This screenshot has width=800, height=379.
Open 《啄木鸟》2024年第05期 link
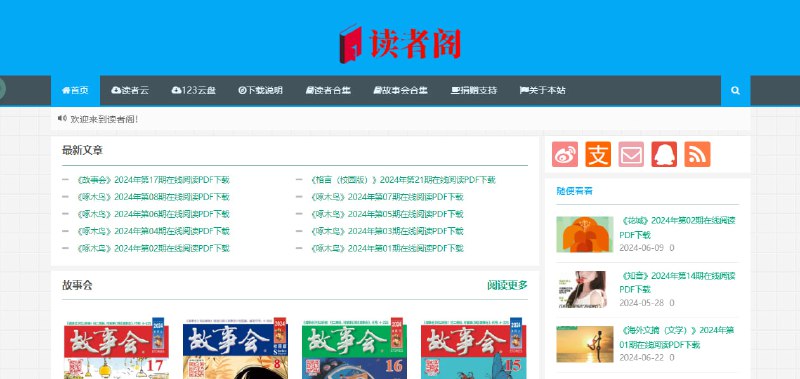(386, 214)
